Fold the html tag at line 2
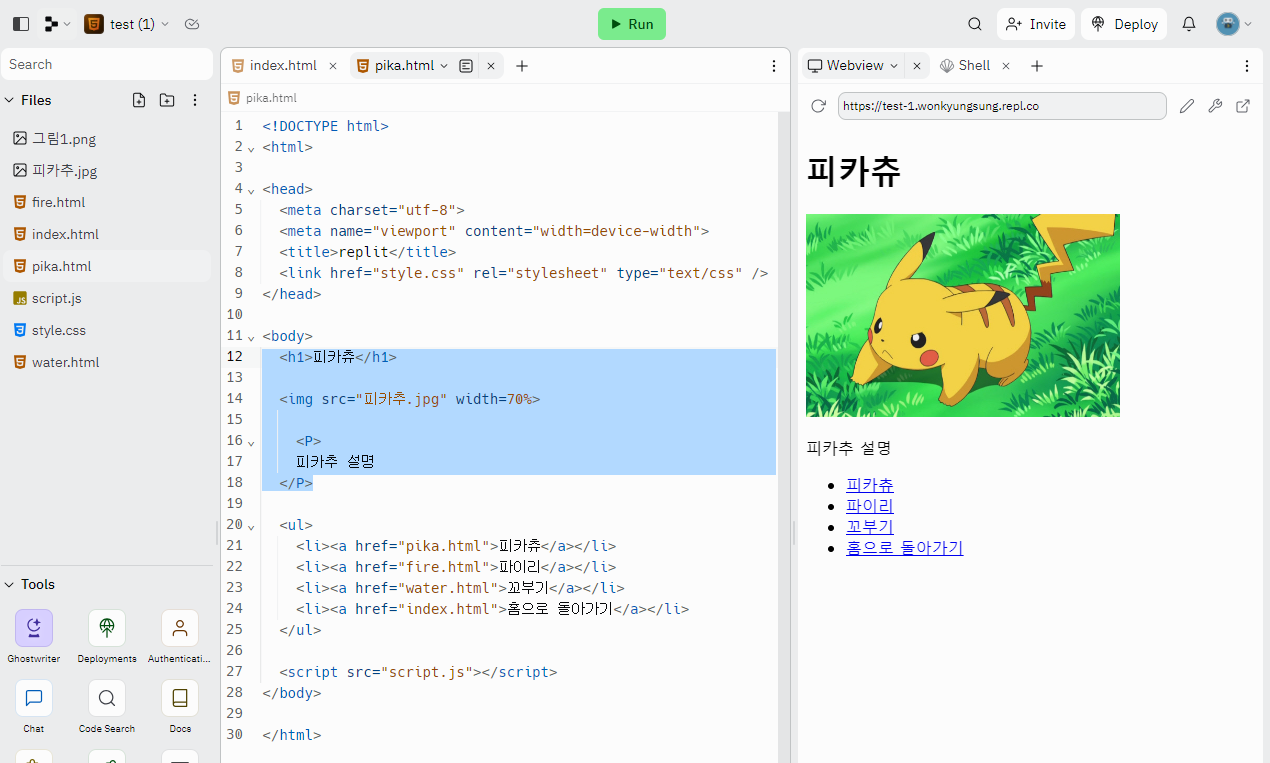 pyautogui.click(x=251, y=148)
